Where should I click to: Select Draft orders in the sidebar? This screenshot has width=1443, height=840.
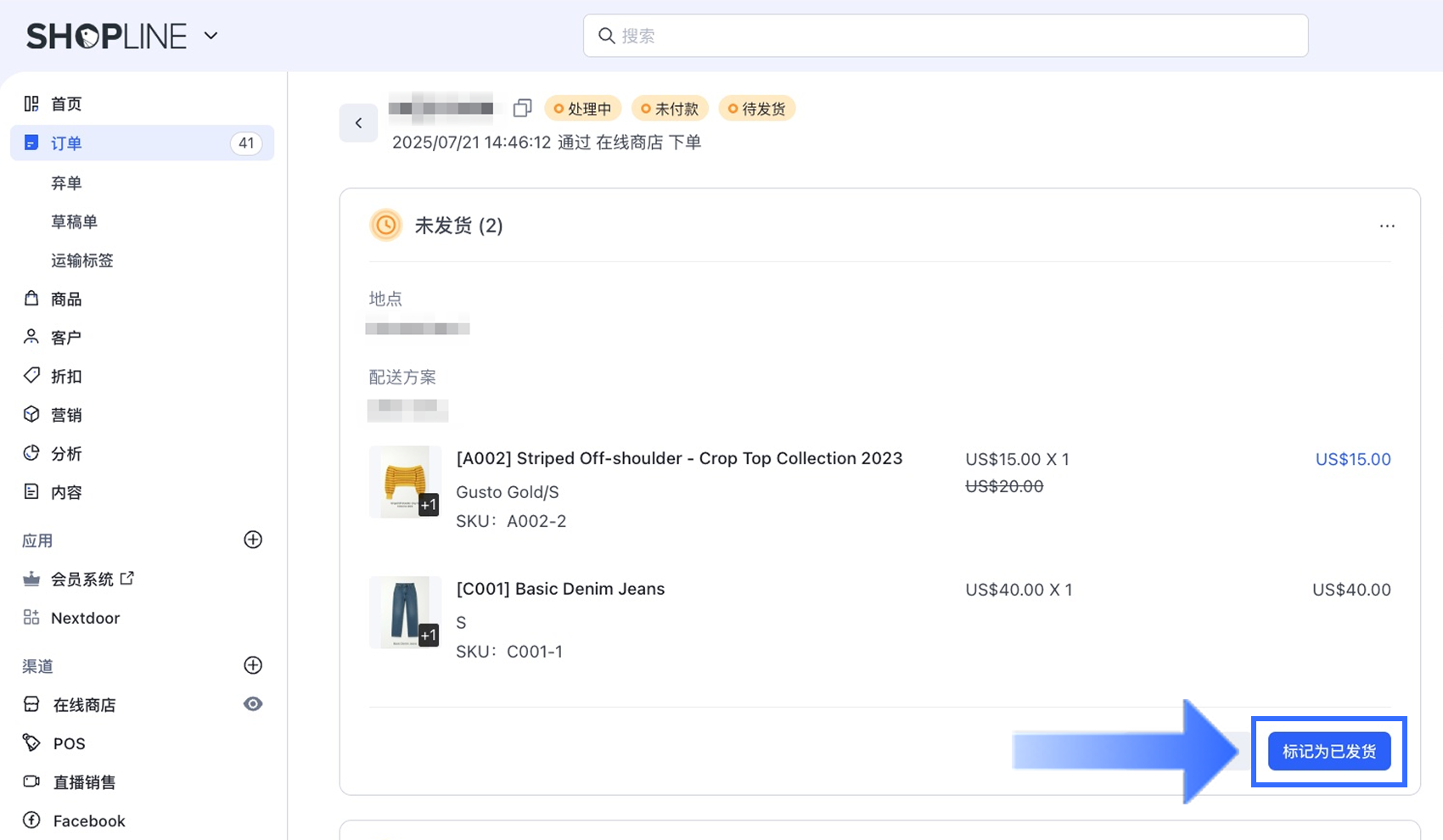pos(74,221)
